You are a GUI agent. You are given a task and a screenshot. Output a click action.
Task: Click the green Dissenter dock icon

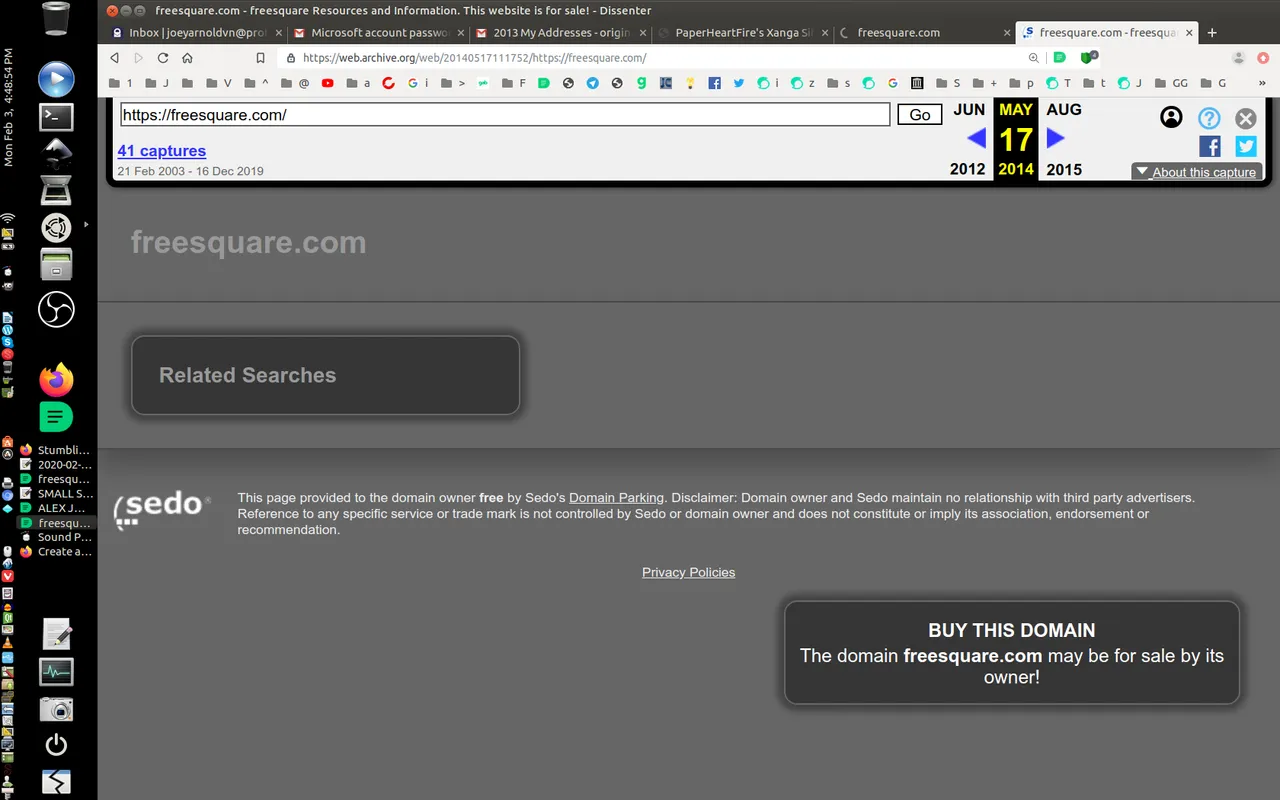[x=56, y=416]
